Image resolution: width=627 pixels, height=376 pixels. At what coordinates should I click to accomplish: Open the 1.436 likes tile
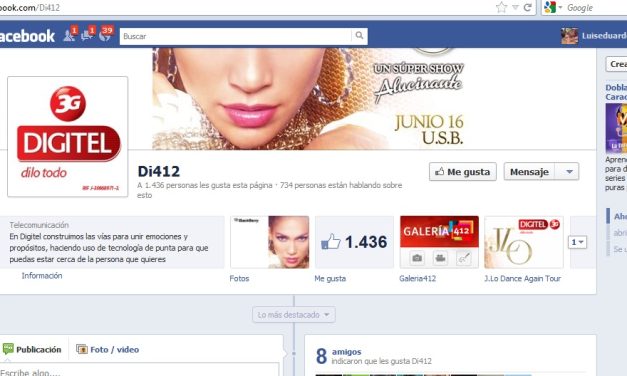[x=354, y=242]
